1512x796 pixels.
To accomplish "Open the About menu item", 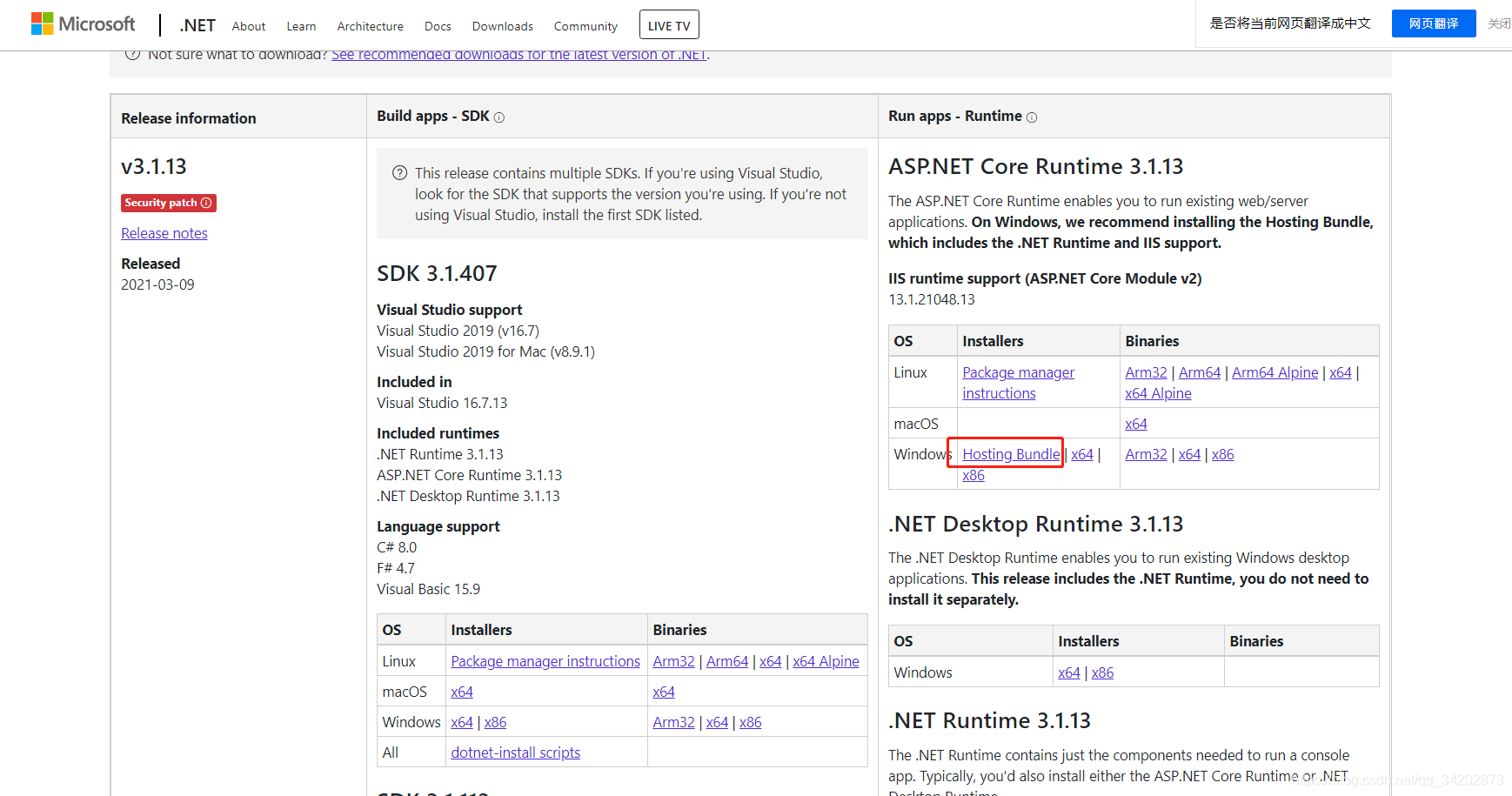I will (x=249, y=26).
